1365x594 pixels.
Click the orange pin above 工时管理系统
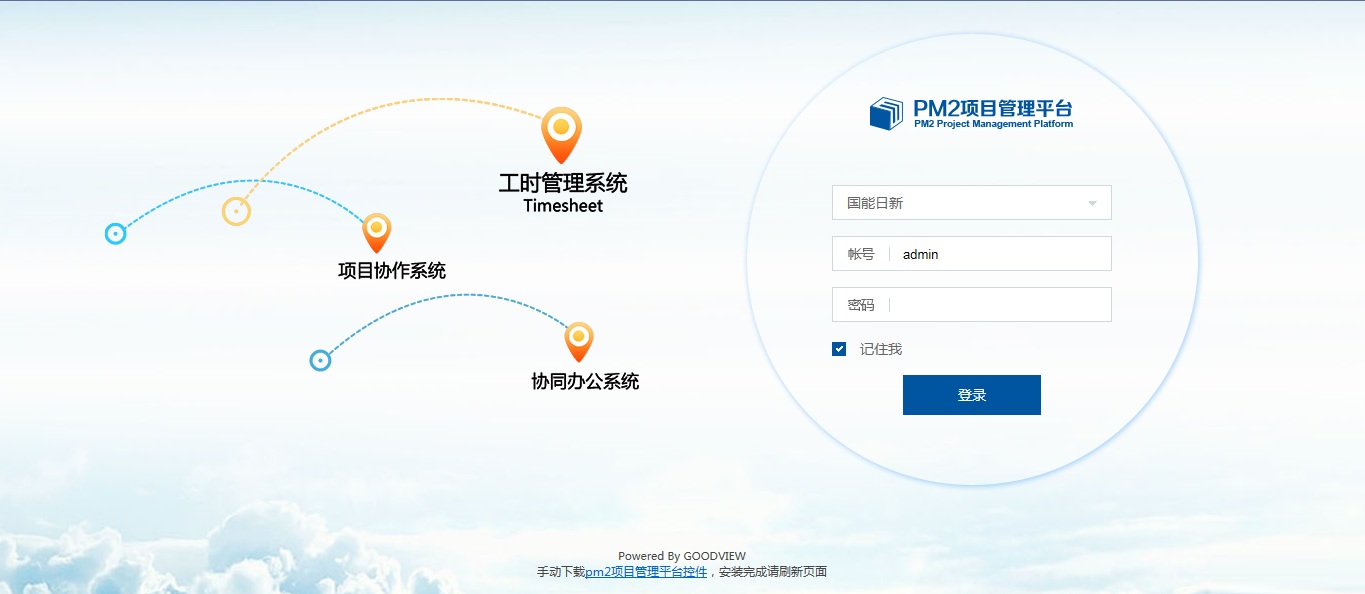[561, 132]
